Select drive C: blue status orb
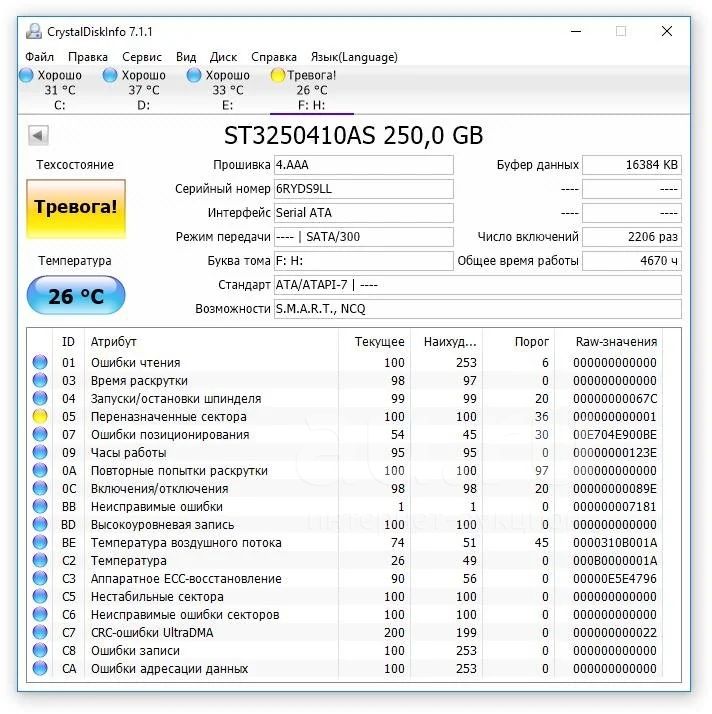This screenshot has width=712, height=714. (26, 75)
